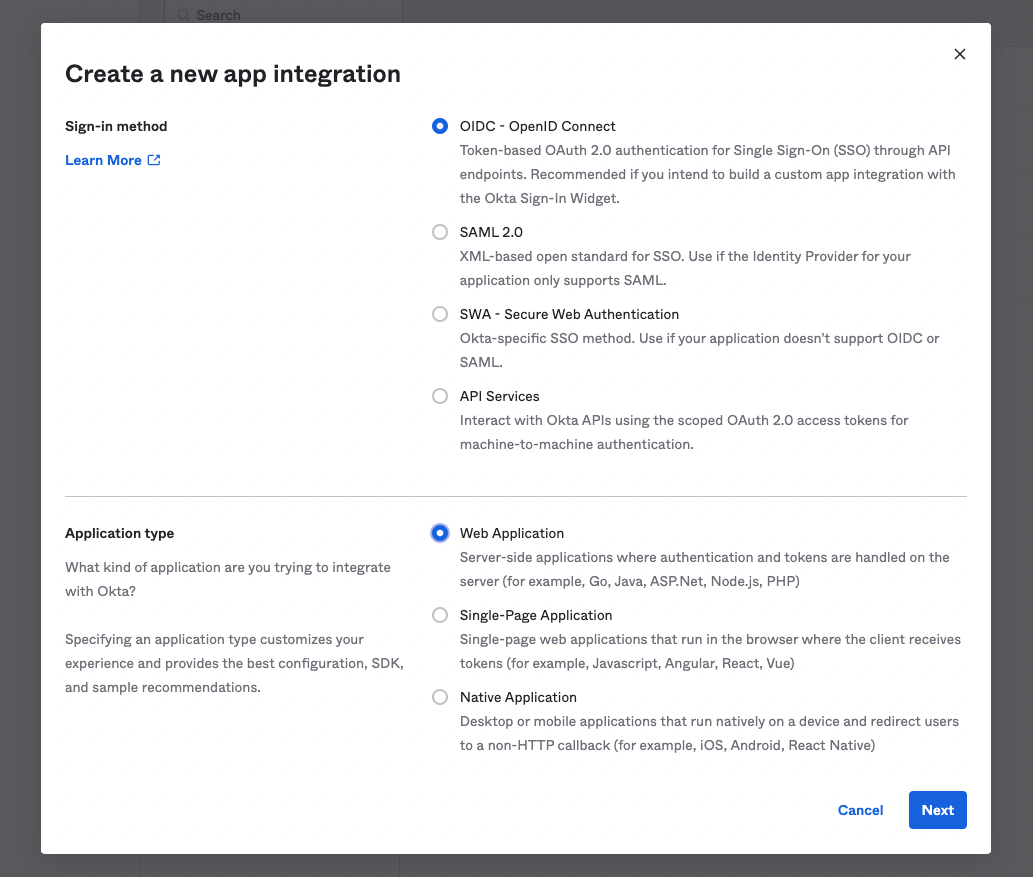Click the Web Application option label

511,533
